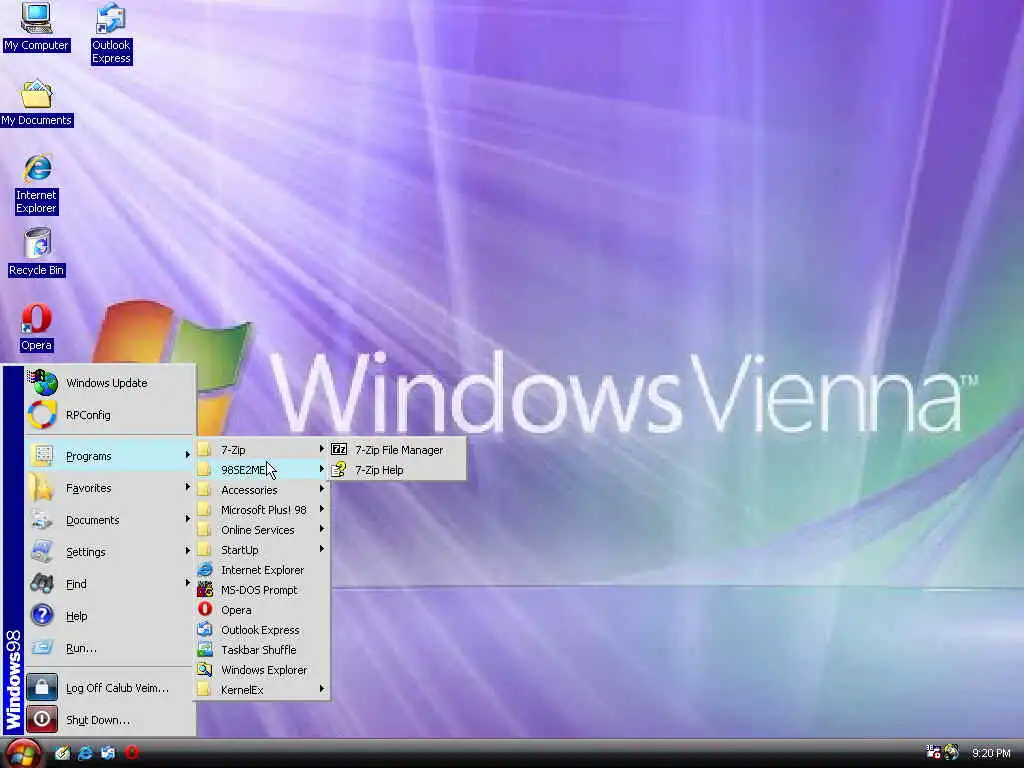Open the Online Services program folder
1024x768 pixels.
(x=262, y=530)
